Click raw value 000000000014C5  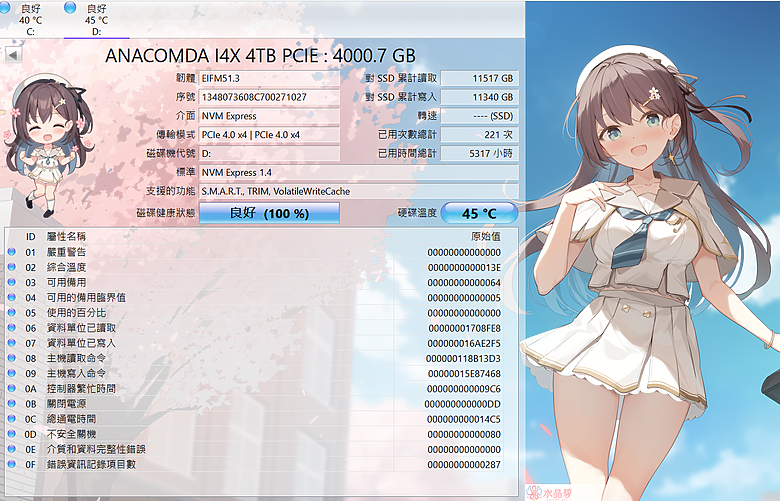464,419
